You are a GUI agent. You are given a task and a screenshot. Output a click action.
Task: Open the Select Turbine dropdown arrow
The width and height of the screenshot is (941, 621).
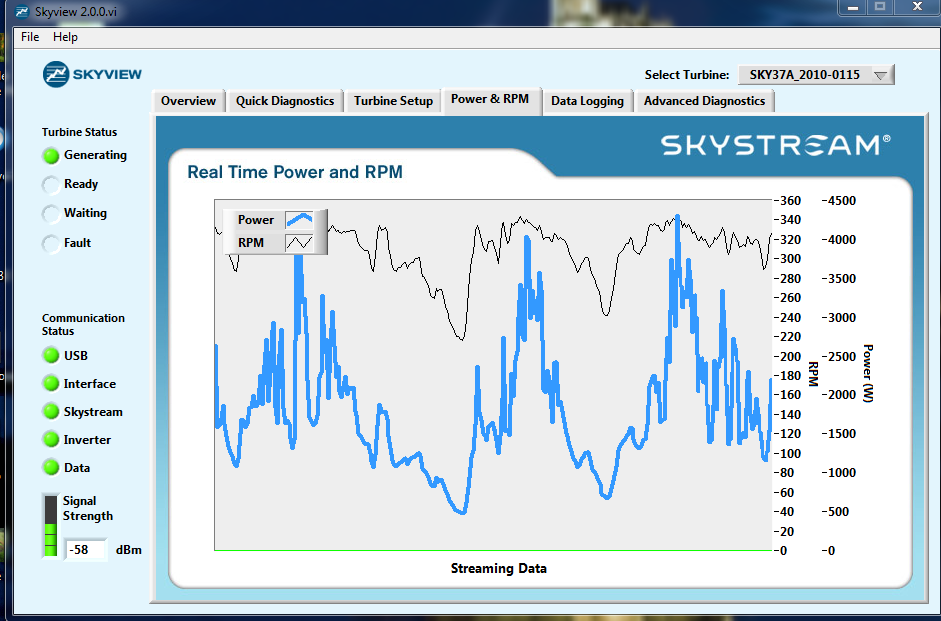pos(880,75)
